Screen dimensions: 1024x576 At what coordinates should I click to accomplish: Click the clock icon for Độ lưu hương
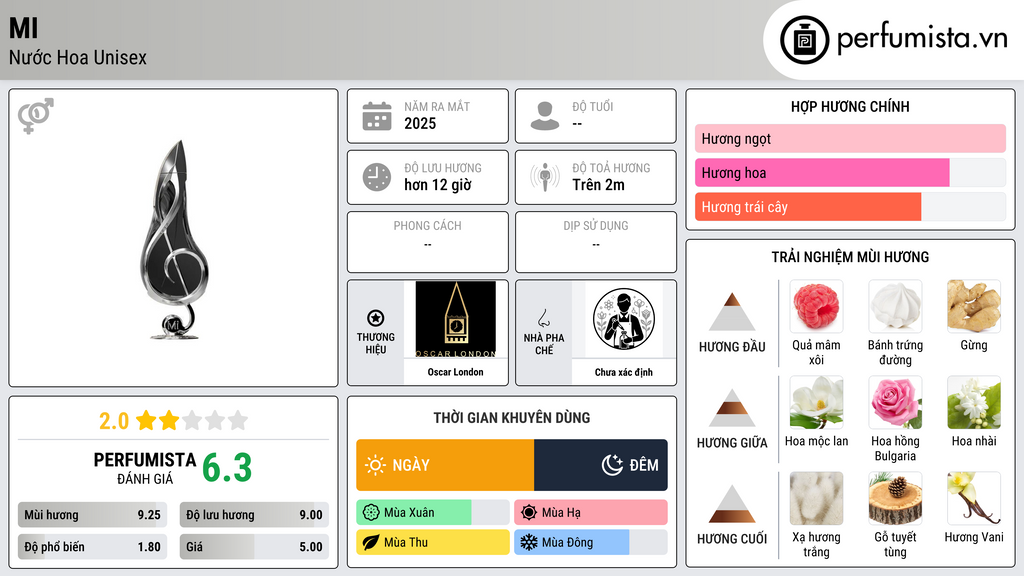tap(377, 177)
